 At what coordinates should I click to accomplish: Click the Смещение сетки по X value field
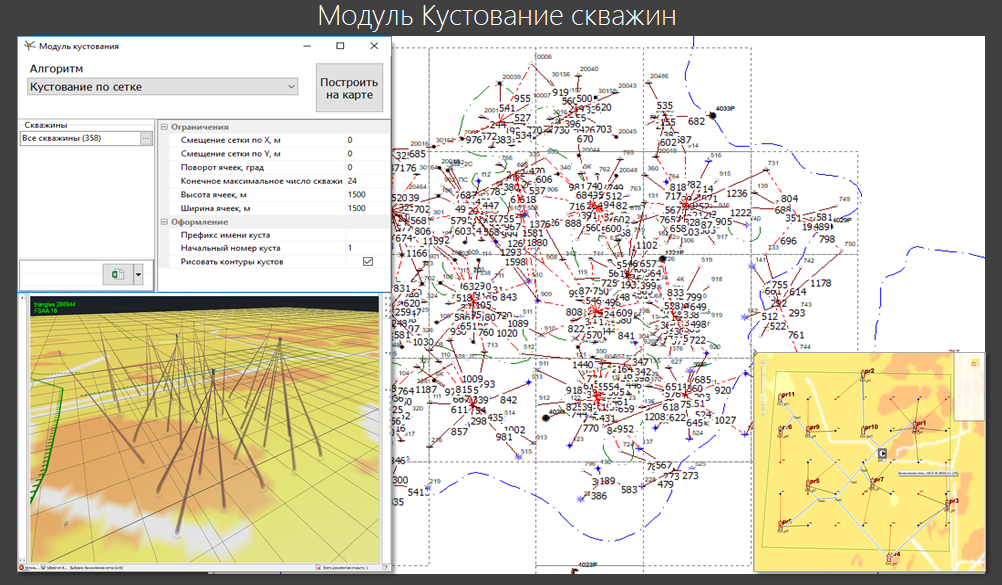pos(367,140)
